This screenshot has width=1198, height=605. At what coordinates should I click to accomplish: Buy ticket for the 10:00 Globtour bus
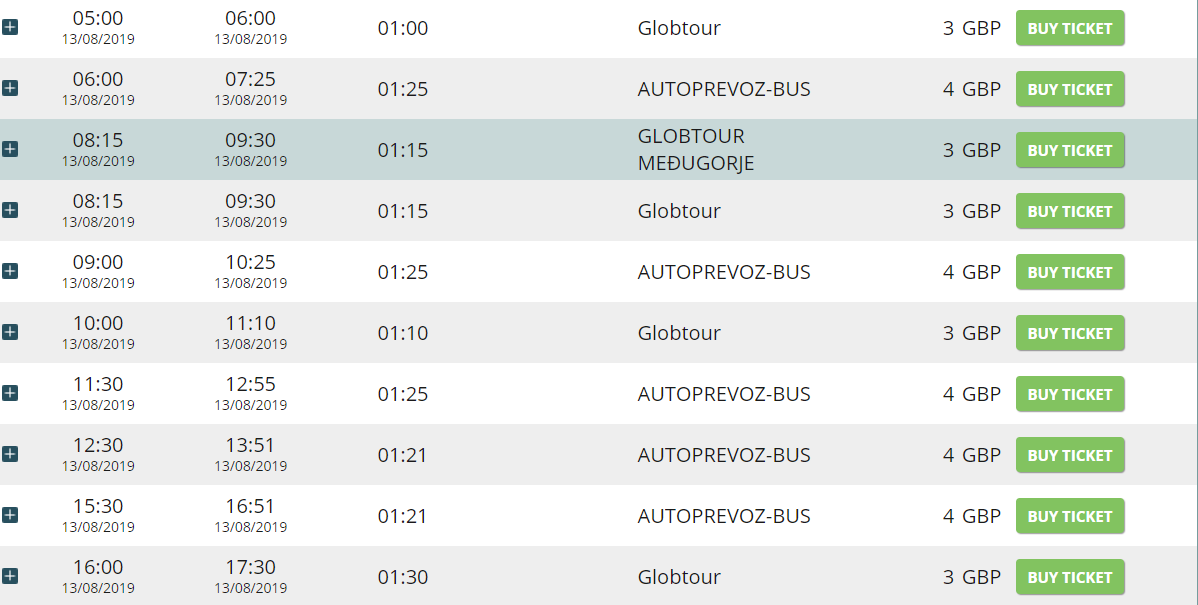[x=1070, y=333]
